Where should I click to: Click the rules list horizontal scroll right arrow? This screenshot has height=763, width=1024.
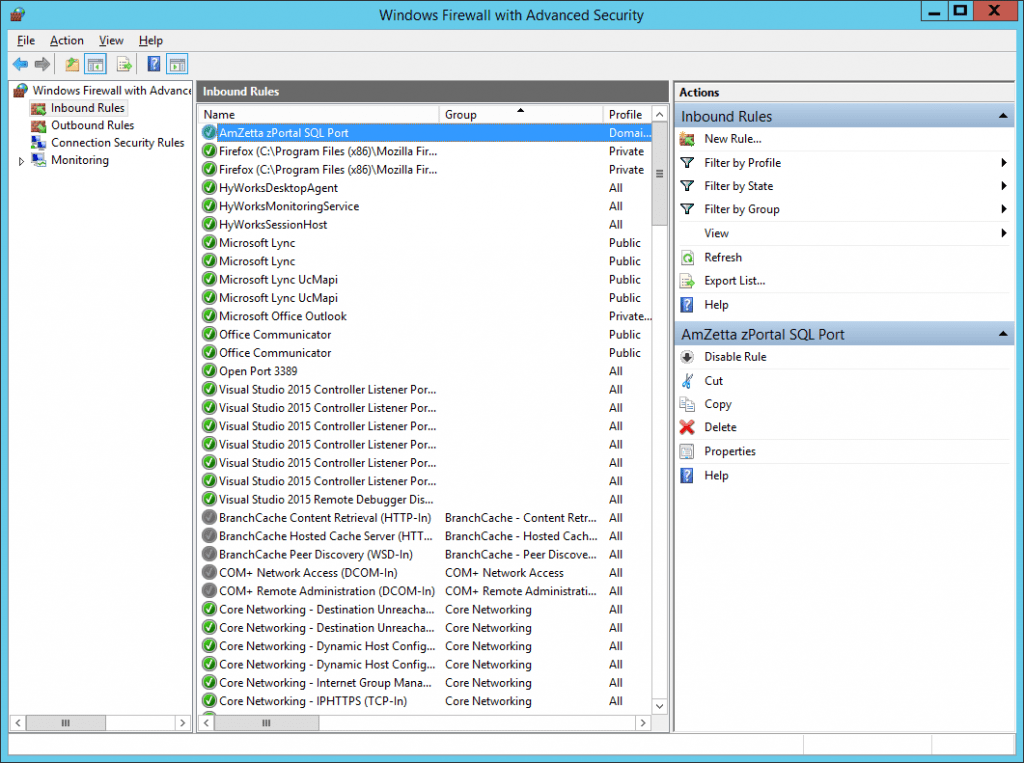click(643, 722)
